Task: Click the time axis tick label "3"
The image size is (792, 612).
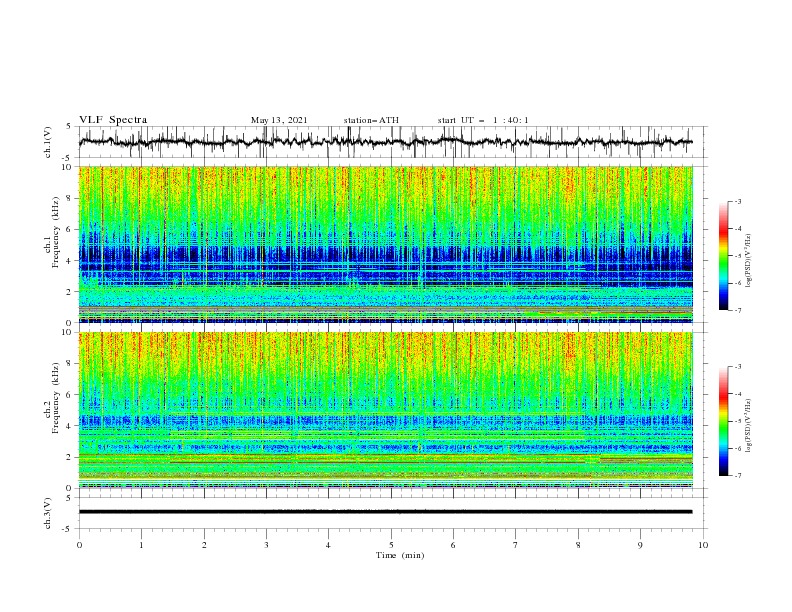Action: tap(266, 545)
